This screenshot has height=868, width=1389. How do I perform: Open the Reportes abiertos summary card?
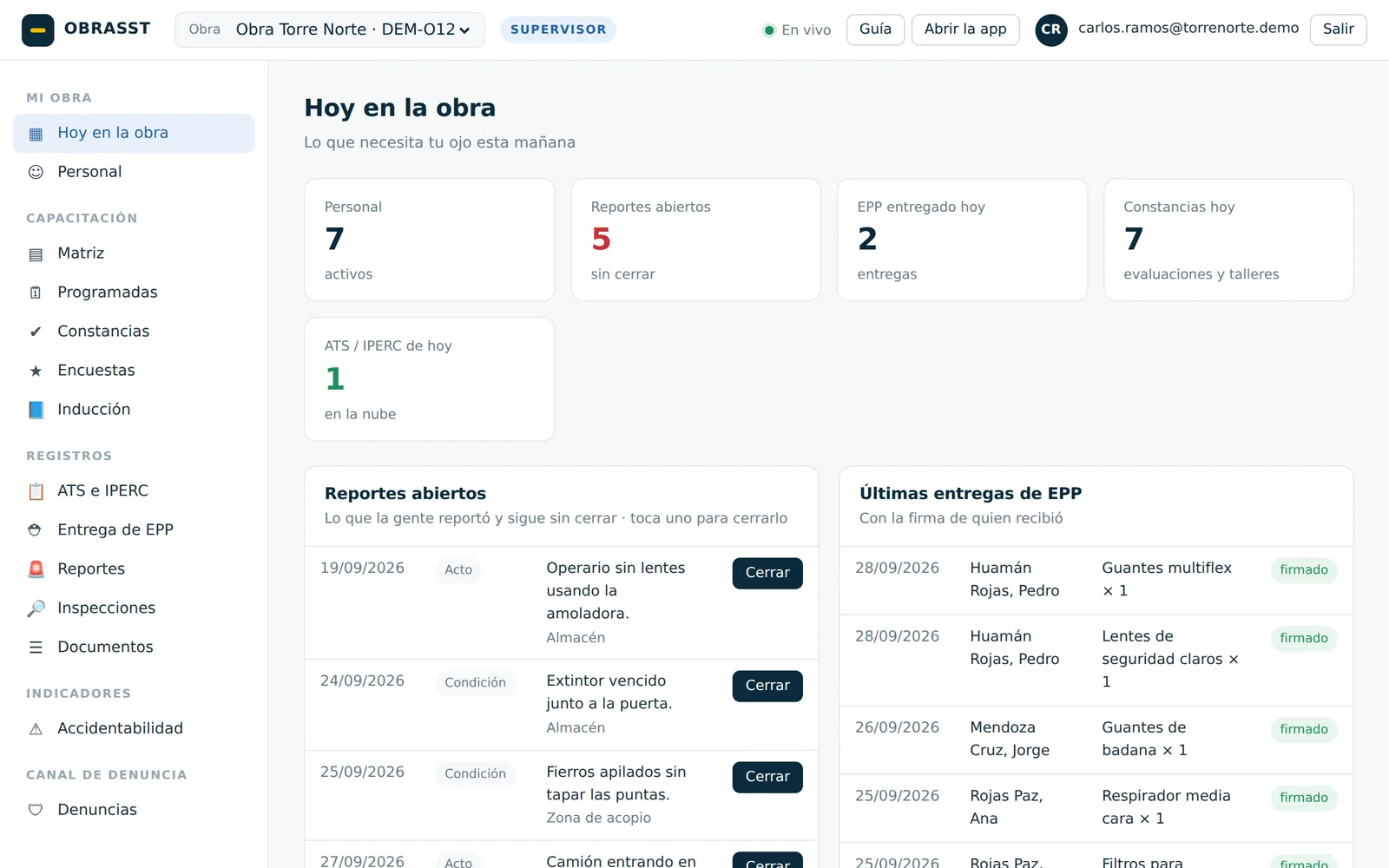[695, 240]
